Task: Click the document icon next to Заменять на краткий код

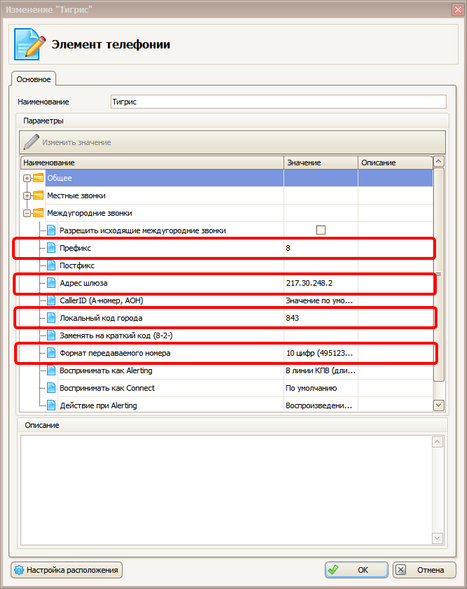Action: [51, 335]
